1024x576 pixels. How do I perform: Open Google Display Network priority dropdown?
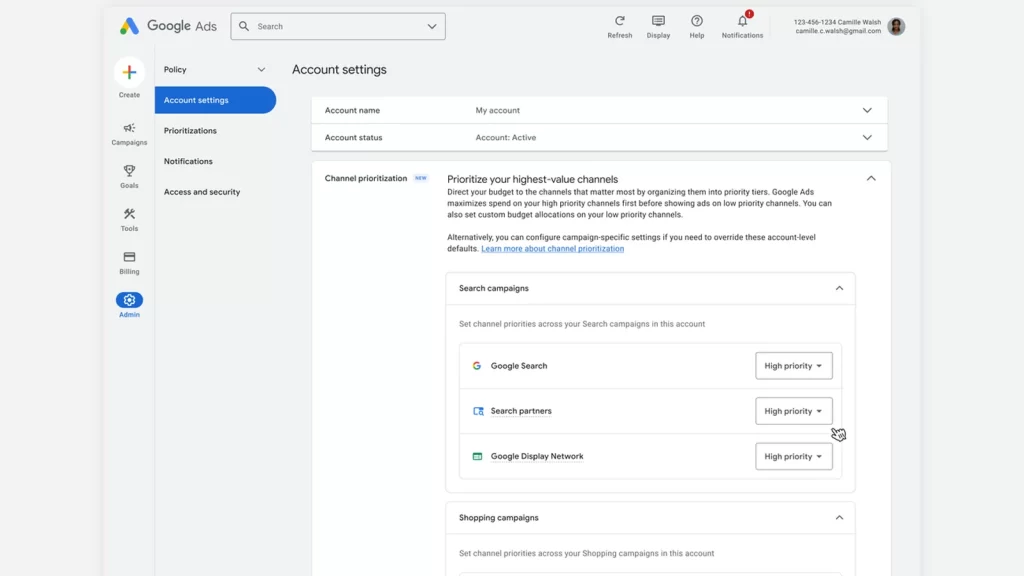tap(793, 456)
